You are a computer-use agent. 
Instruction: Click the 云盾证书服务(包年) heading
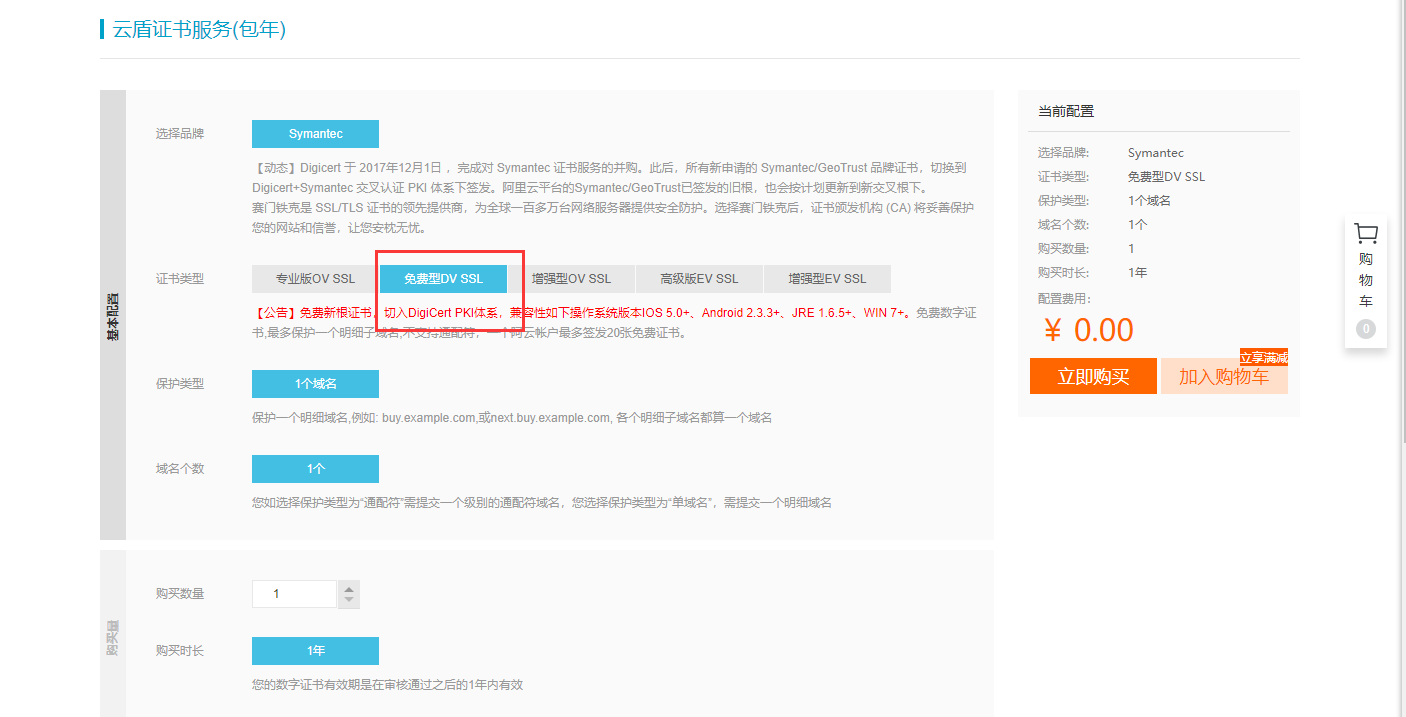click(x=199, y=29)
